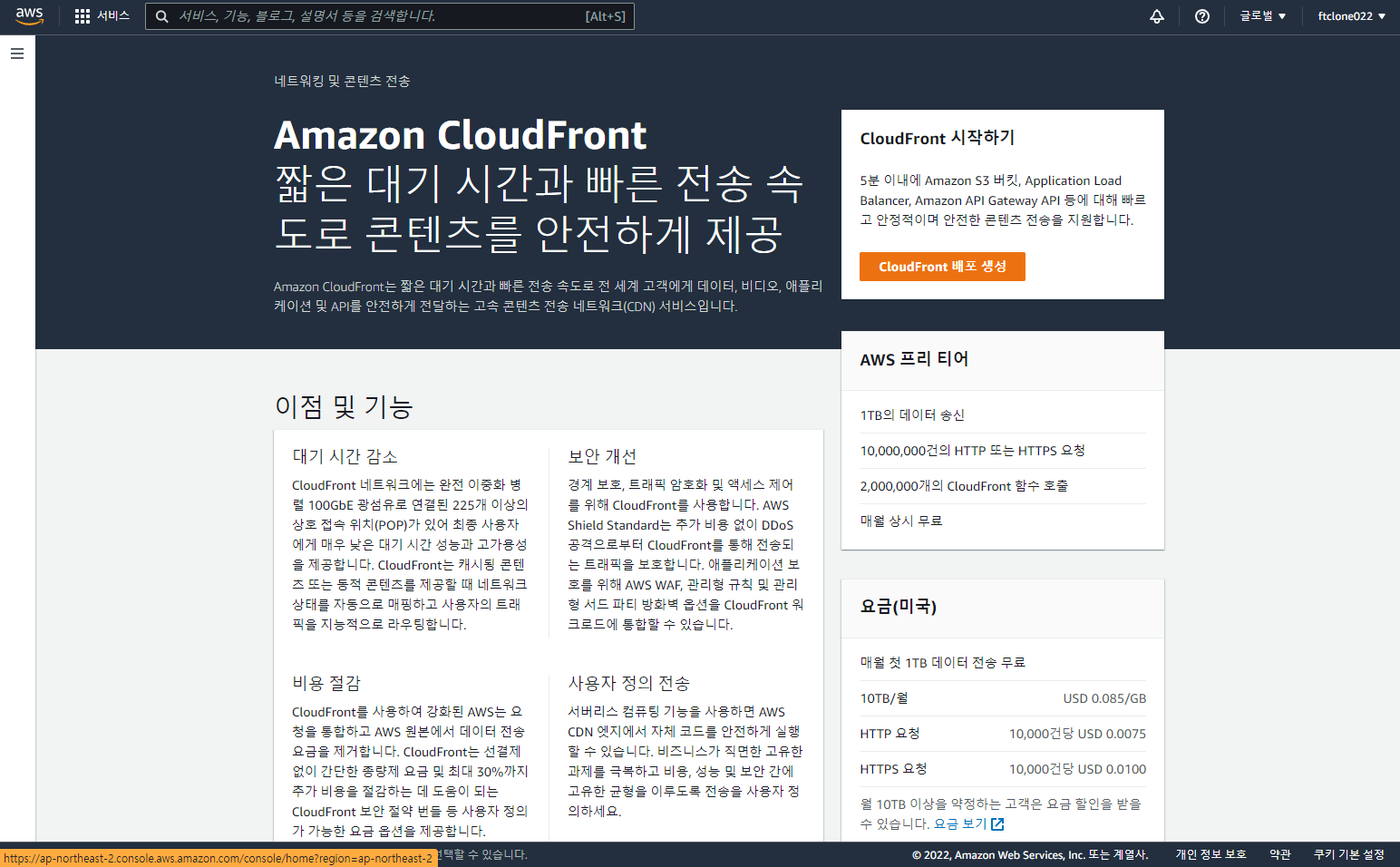Open the services grid icon
This screenshot has width=1400, height=867.
[x=83, y=16]
